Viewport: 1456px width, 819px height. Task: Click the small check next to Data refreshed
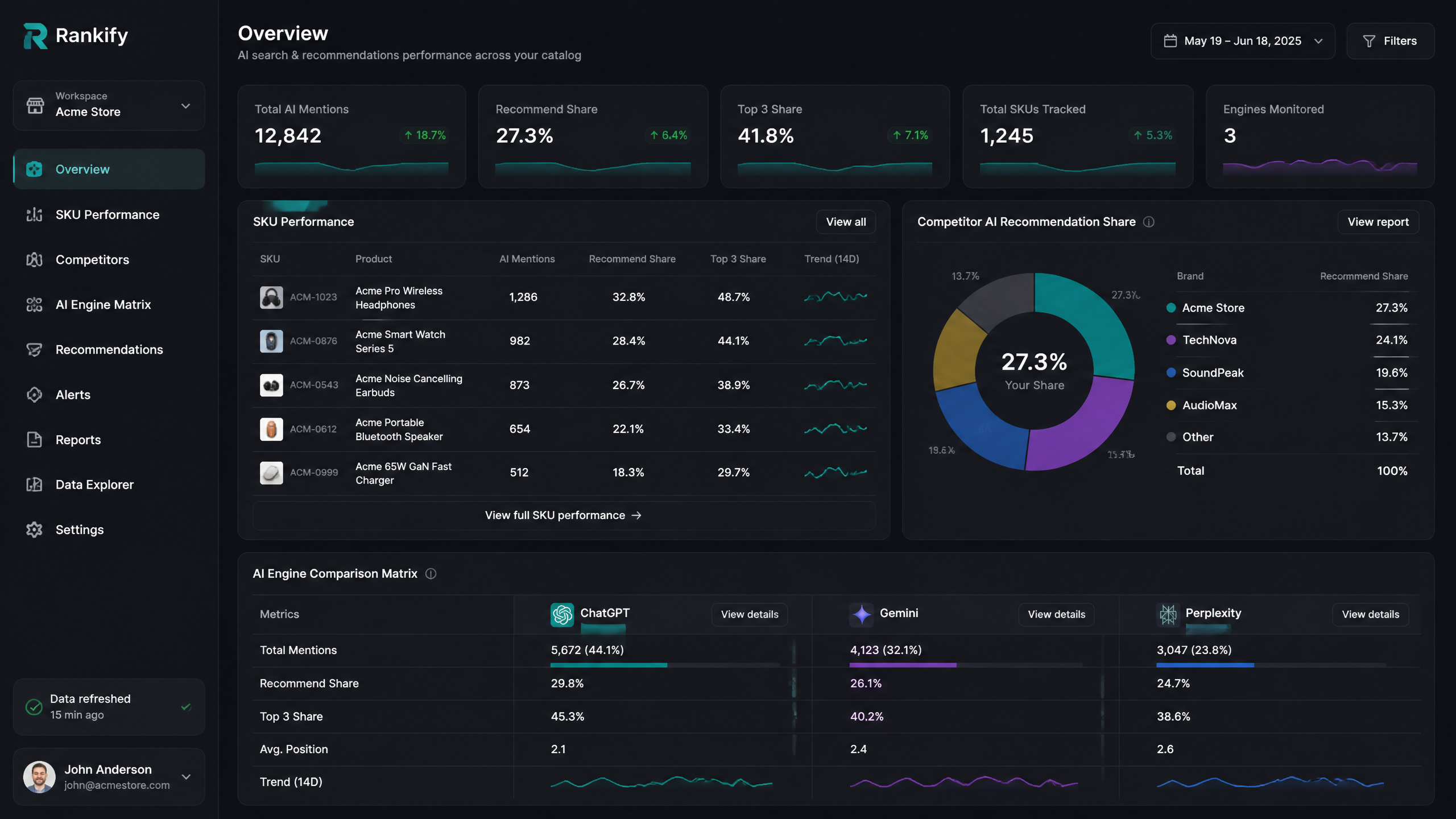(x=186, y=707)
